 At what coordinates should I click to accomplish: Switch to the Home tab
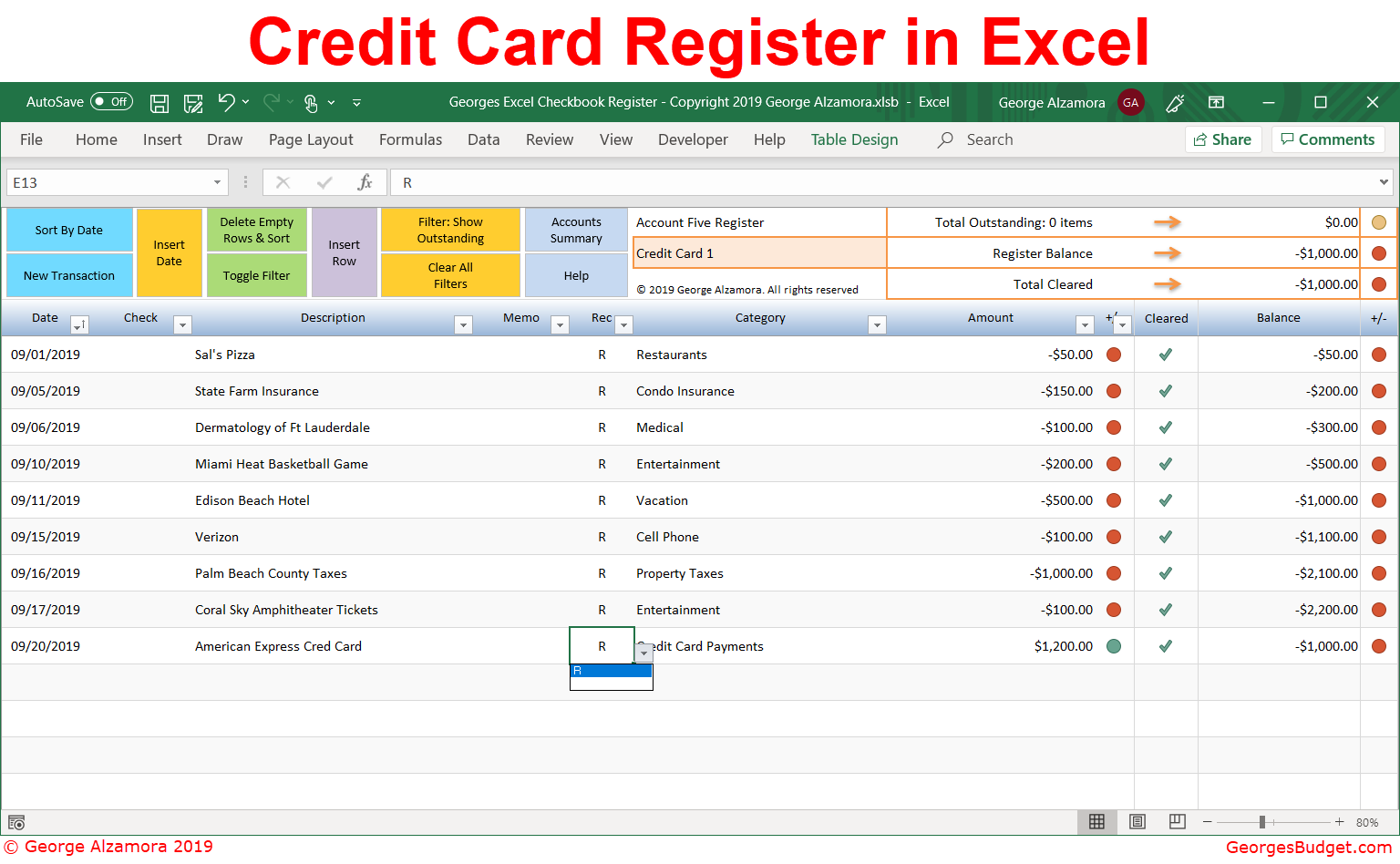pyautogui.click(x=97, y=139)
